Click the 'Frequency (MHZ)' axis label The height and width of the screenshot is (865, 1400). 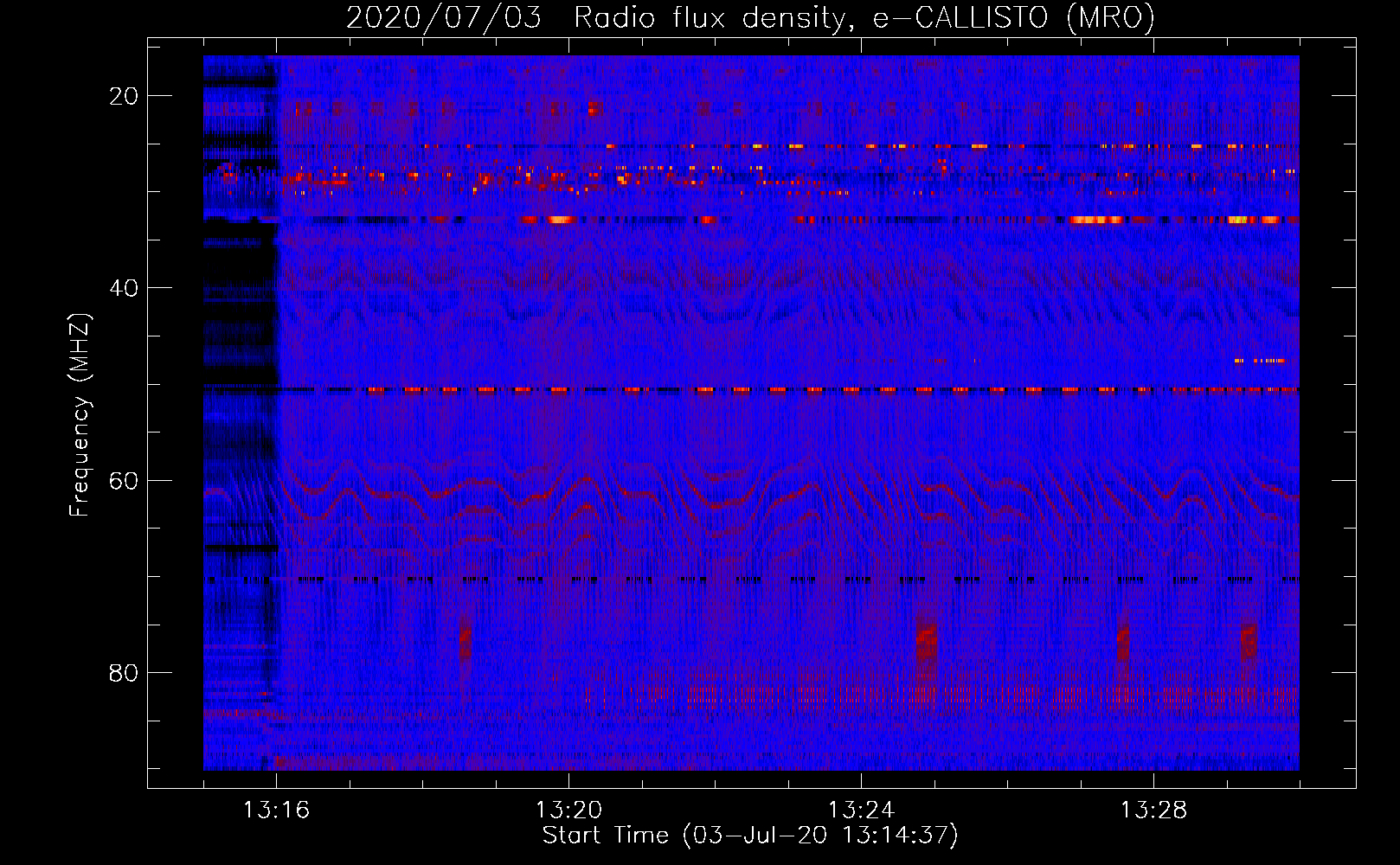(x=80, y=415)
